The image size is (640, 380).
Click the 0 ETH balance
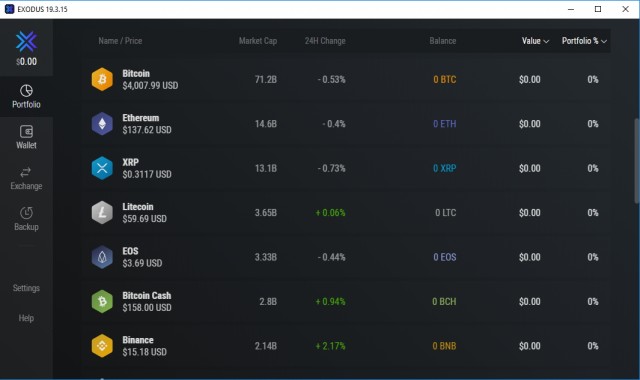[444, 124]
